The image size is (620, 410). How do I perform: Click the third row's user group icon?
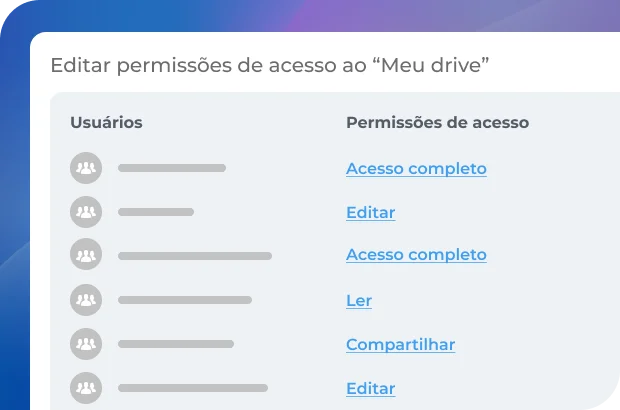pyautogui.click(x=86, y=255)
